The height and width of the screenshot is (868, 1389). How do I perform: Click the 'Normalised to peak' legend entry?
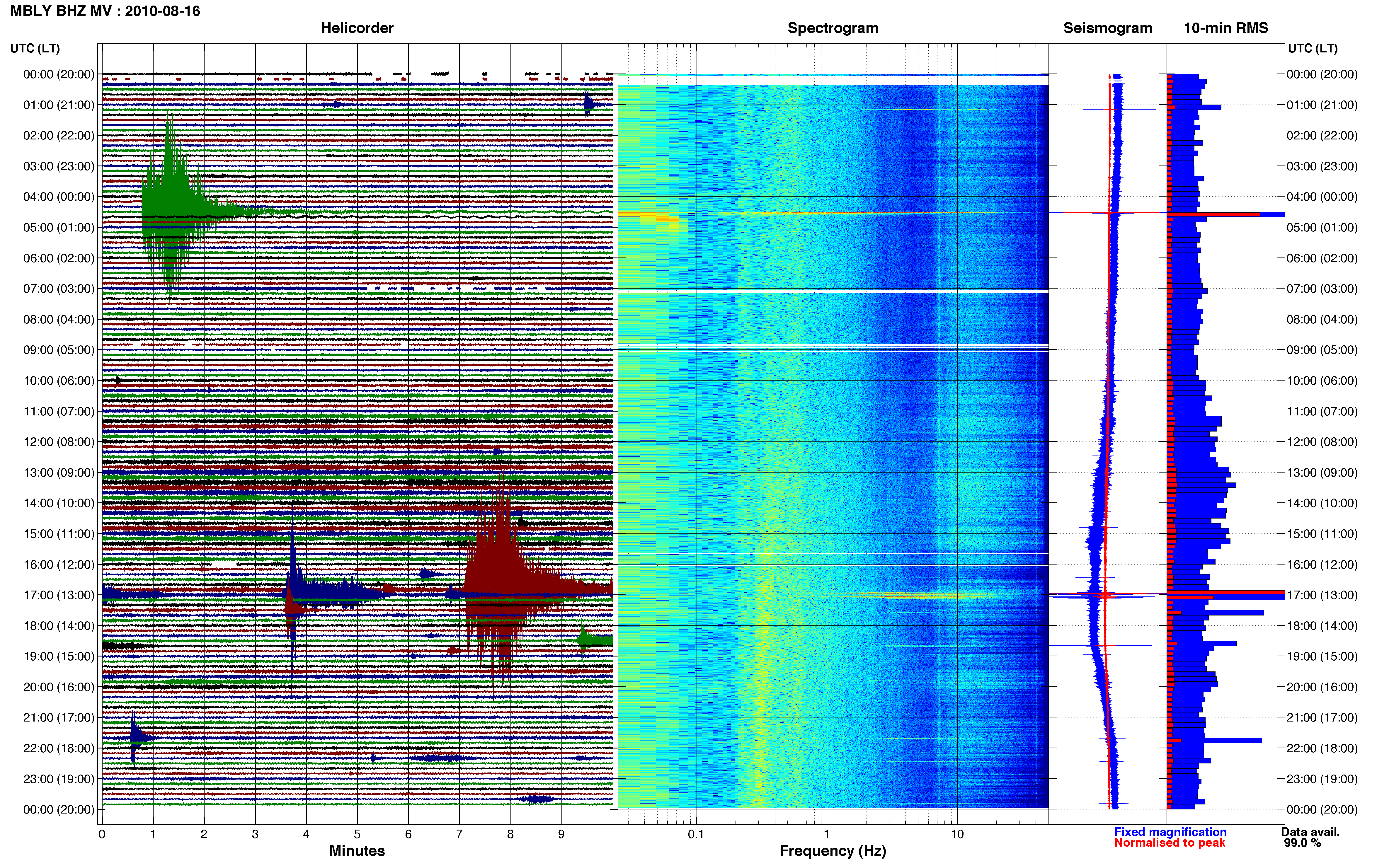[x=1170, y=843]
